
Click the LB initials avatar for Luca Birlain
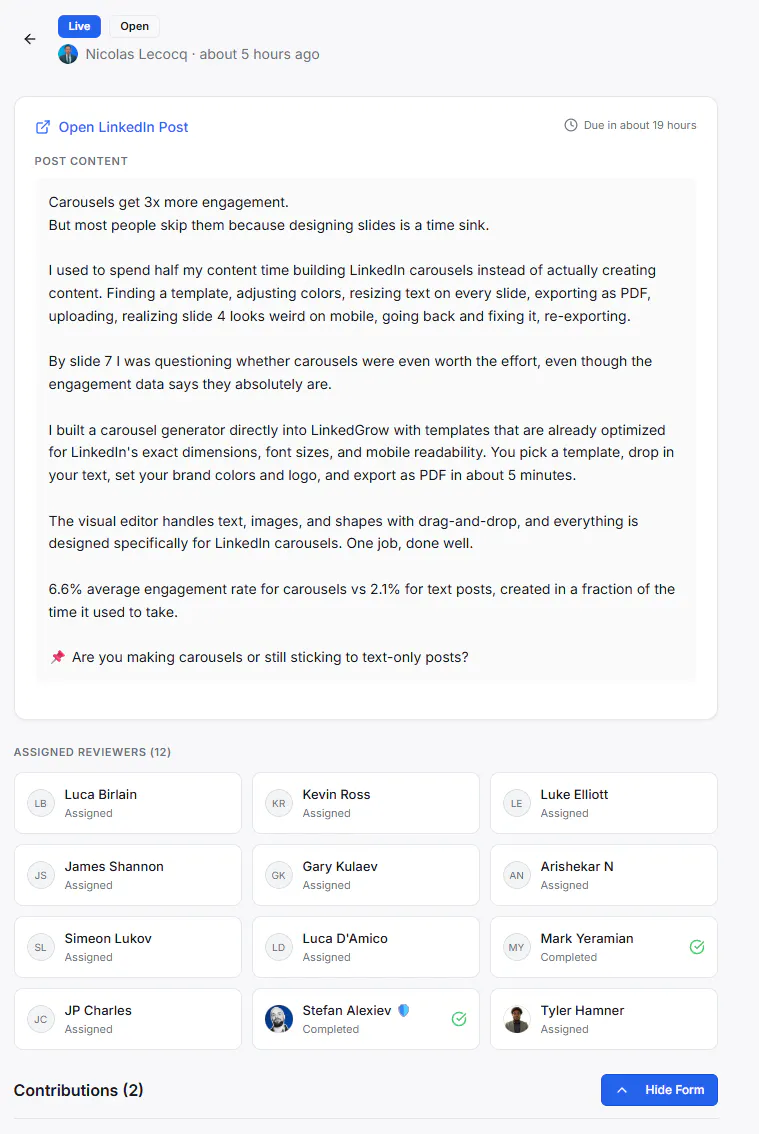click(41, 803)
